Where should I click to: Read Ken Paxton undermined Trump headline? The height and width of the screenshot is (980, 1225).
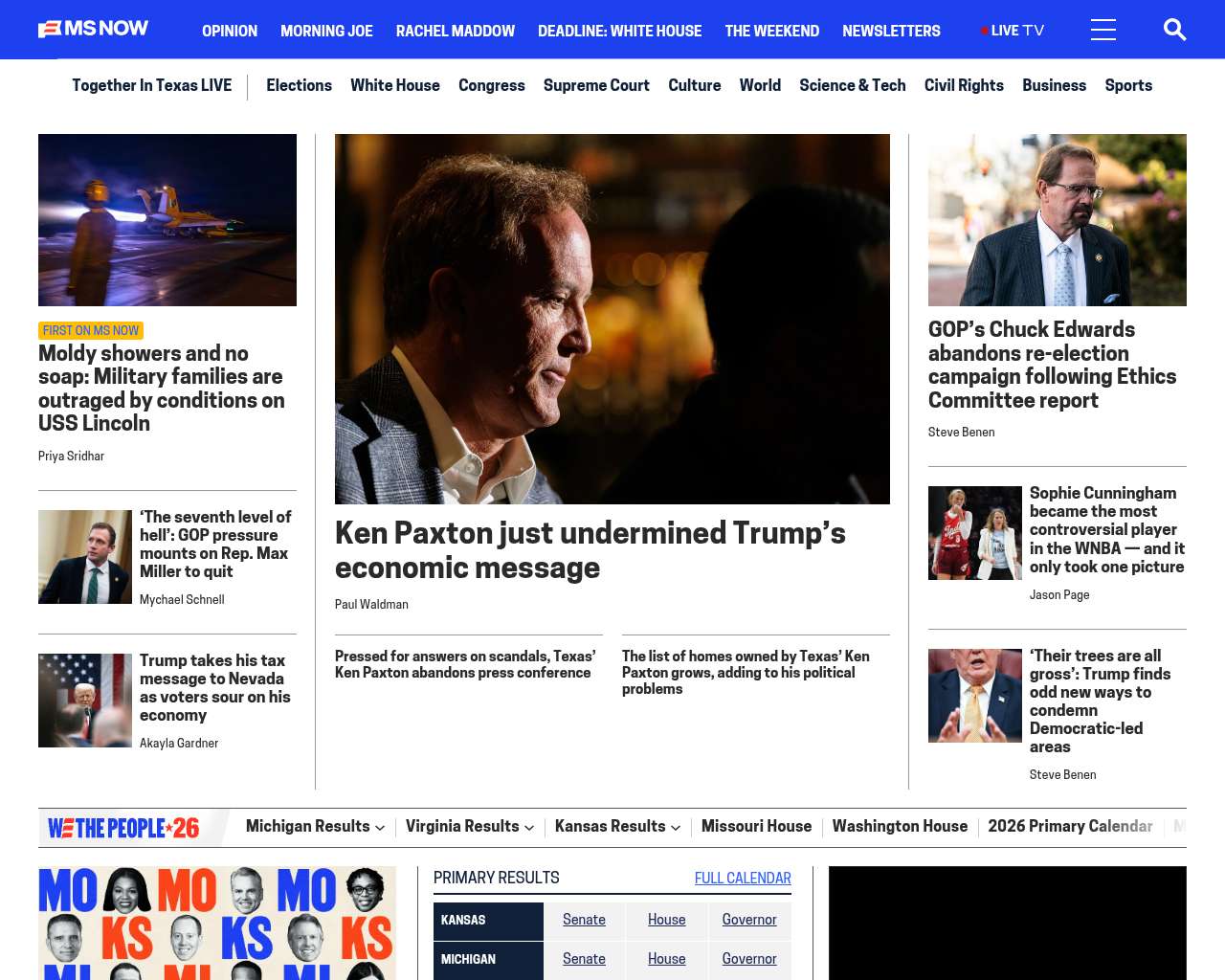click(x=590, y=550)
